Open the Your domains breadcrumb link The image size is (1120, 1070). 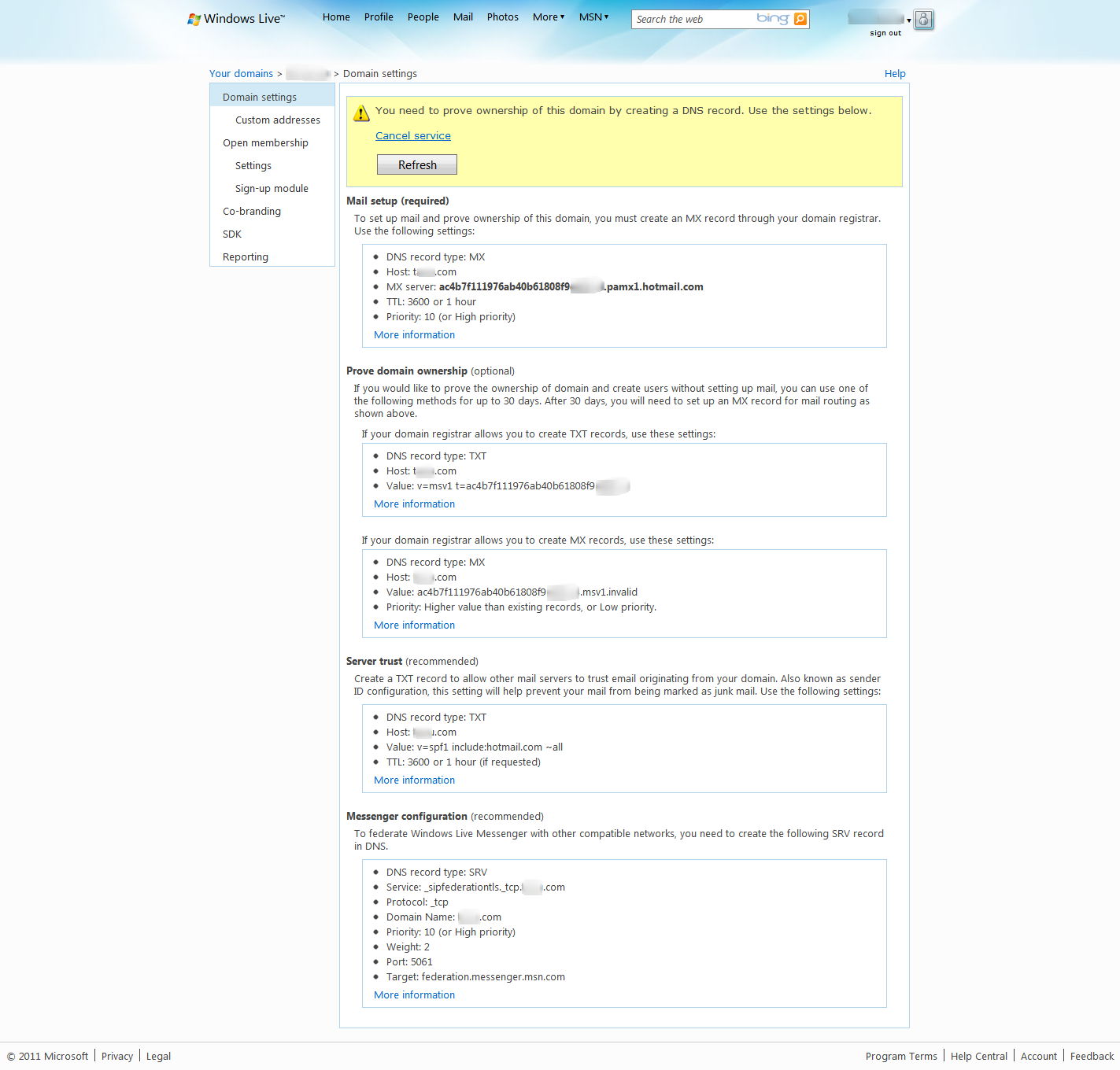tap(241, 73)
